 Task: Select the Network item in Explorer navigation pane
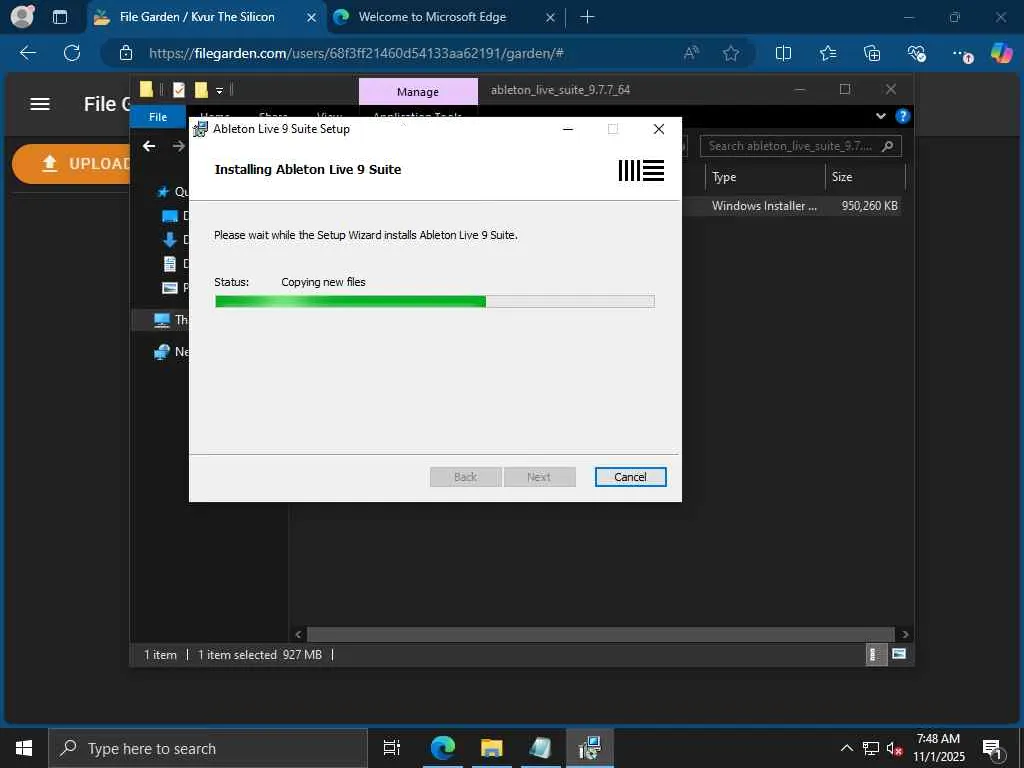coord(171,352)
